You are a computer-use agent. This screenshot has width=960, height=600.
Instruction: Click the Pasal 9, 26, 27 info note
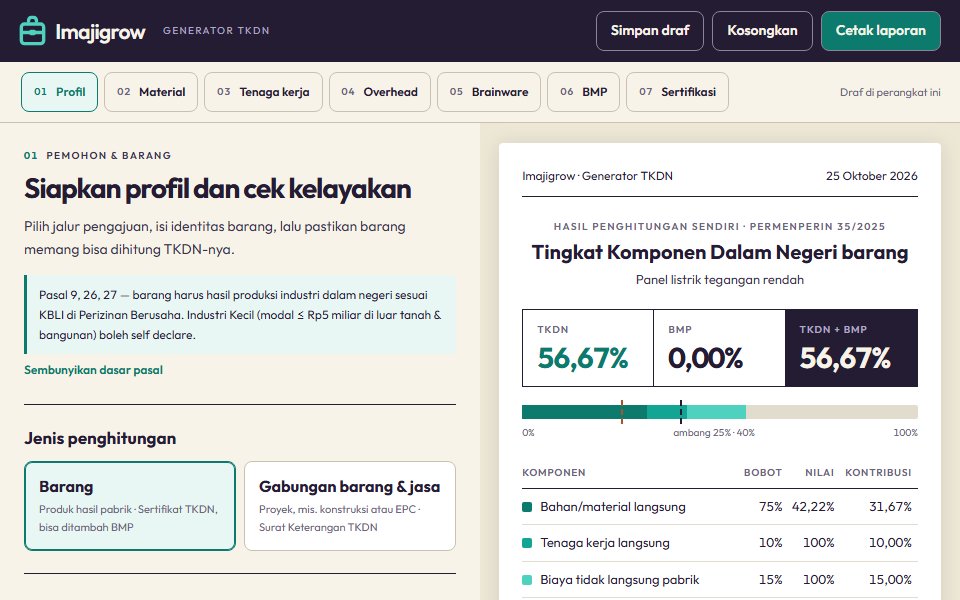[240, 315]
